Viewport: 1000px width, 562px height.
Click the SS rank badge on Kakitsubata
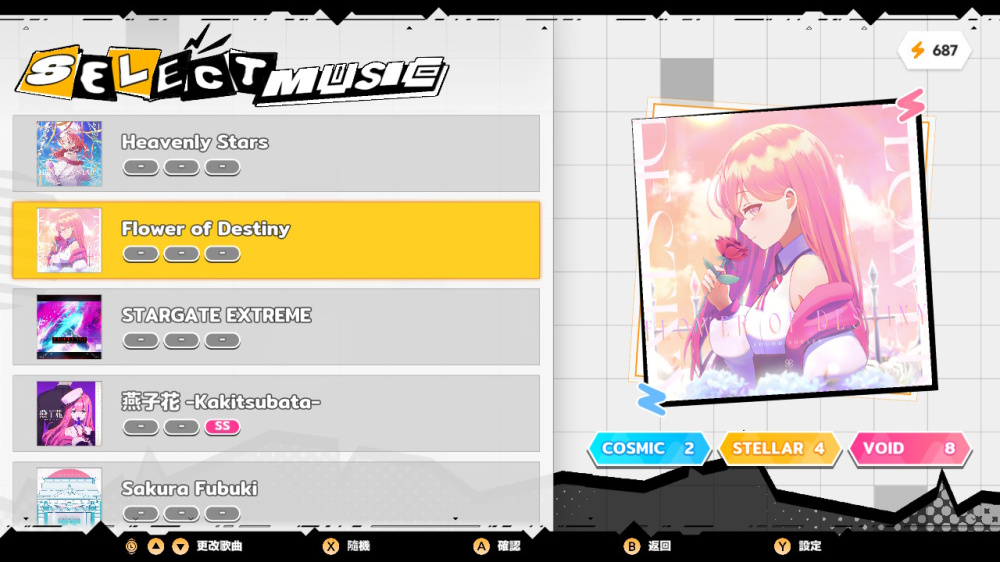[222, 426]
